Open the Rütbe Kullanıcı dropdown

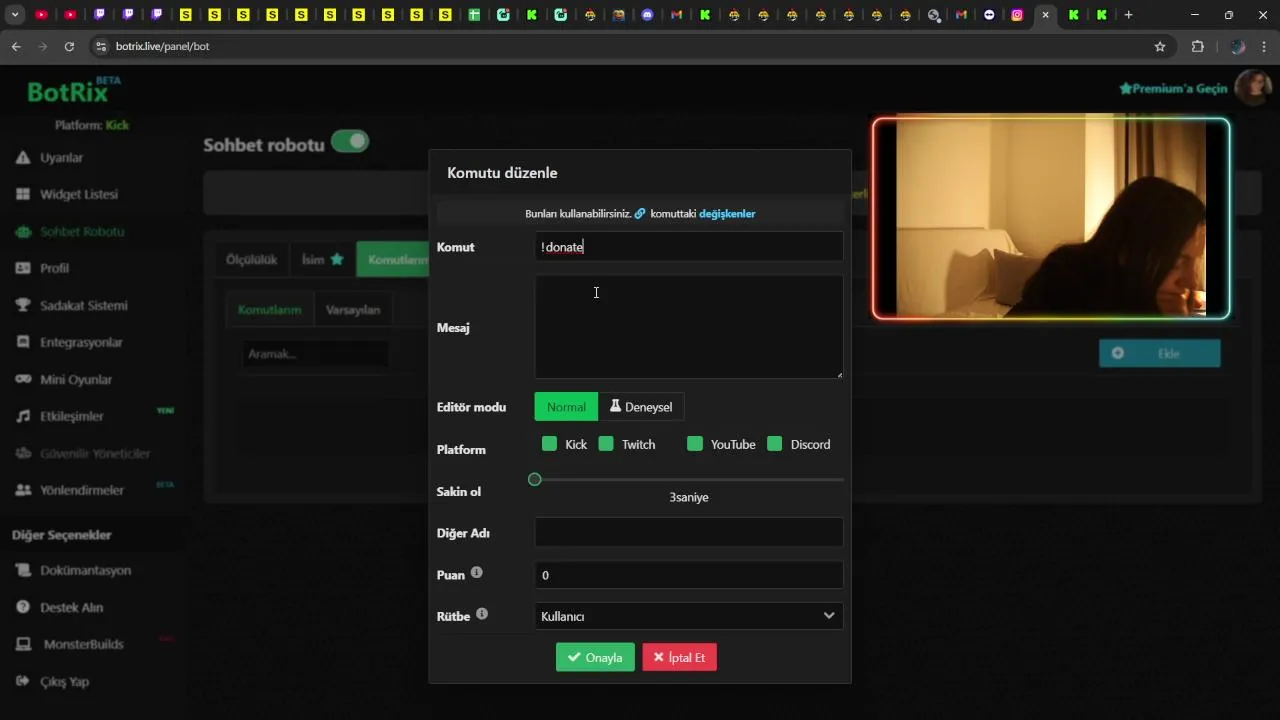689,616
